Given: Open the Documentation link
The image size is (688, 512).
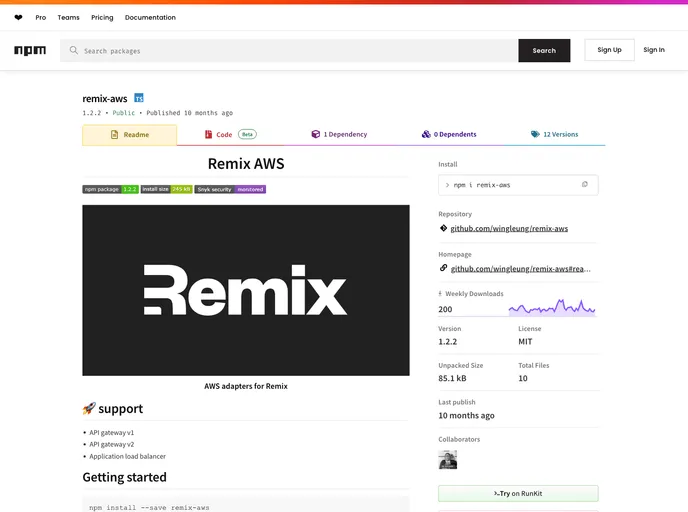Looking at the screenshot, I should click(150, 18).
